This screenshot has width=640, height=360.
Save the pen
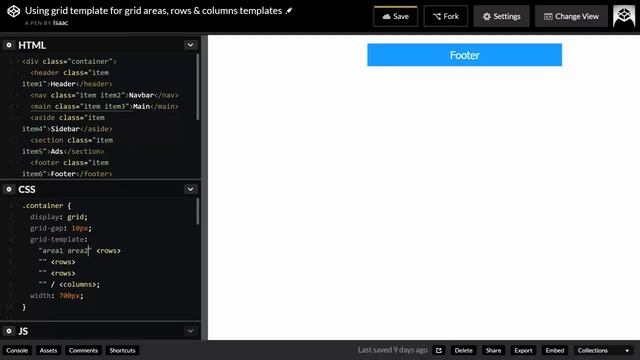[x=396, y=16]
